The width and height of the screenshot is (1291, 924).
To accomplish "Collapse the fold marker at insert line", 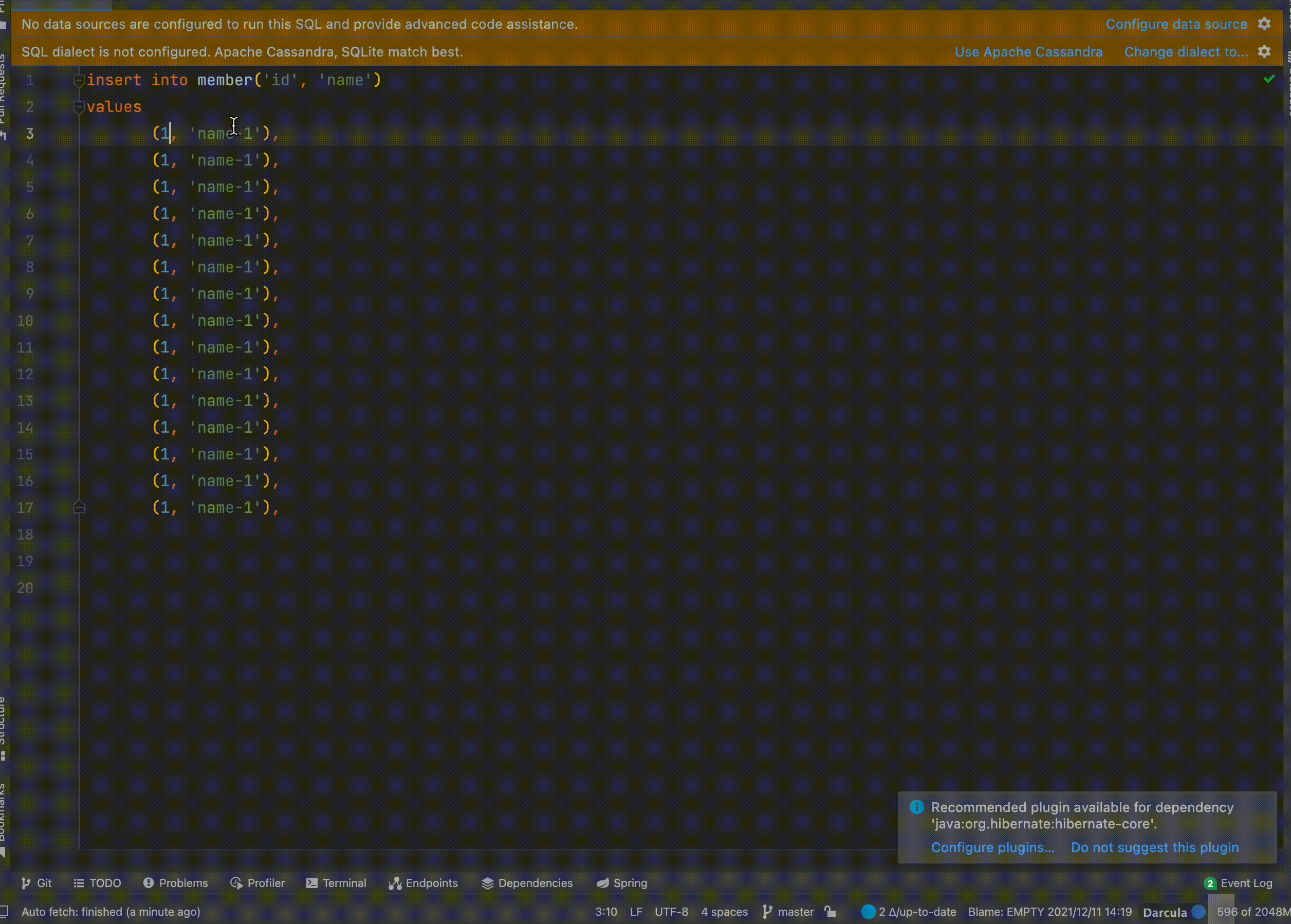I will (79, 80).
